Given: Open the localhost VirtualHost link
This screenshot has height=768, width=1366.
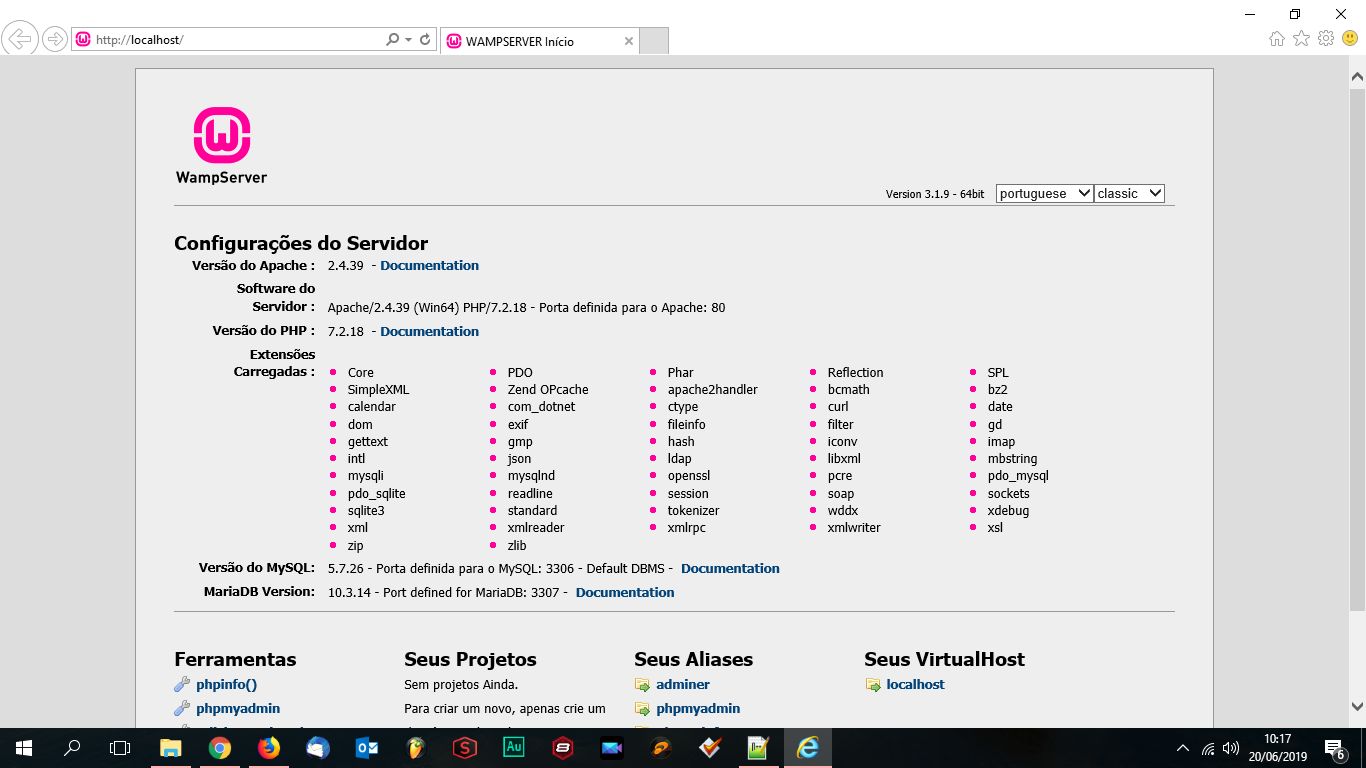Looking at the screenshot, I should pos(915,685).
